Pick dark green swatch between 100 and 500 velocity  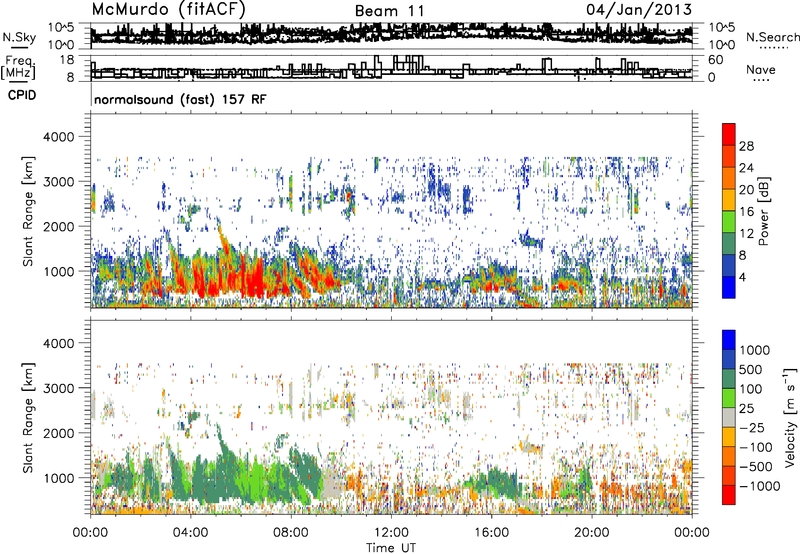click(x=729, y=379)
